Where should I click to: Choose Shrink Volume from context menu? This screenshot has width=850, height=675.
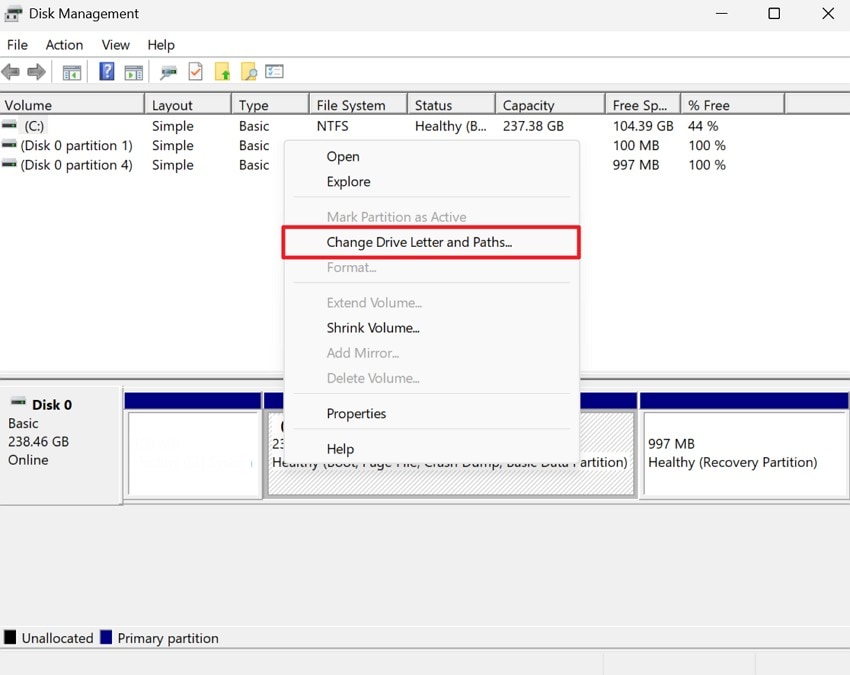432,328
